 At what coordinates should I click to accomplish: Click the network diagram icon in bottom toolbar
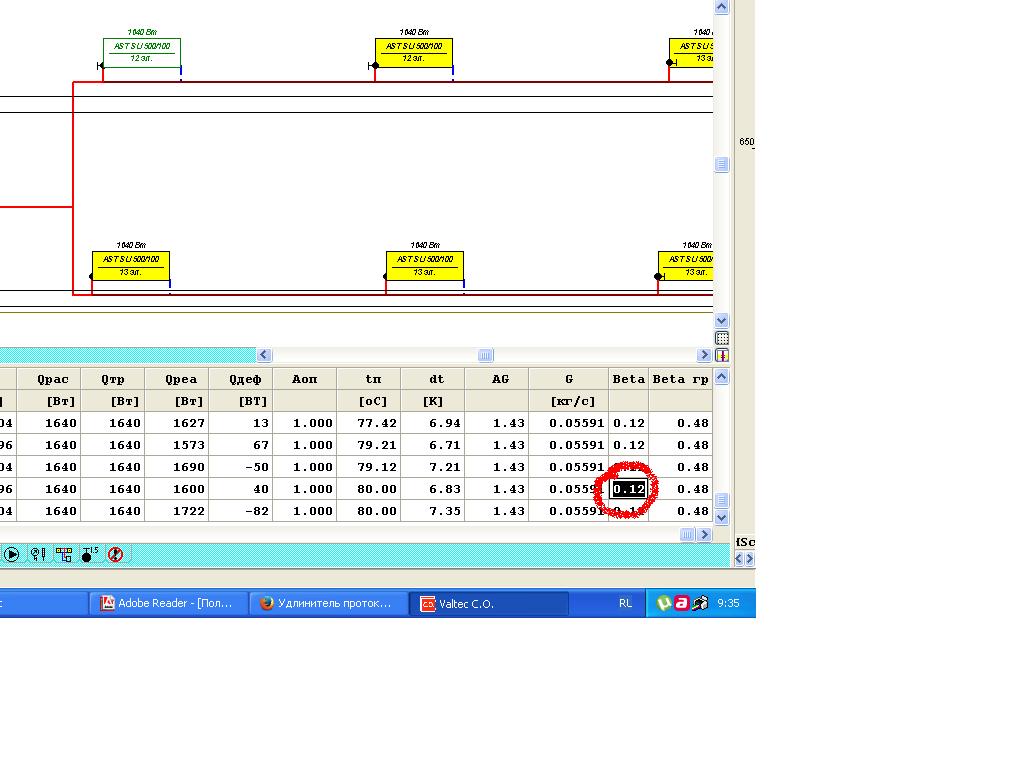click(x=64, y=554)
